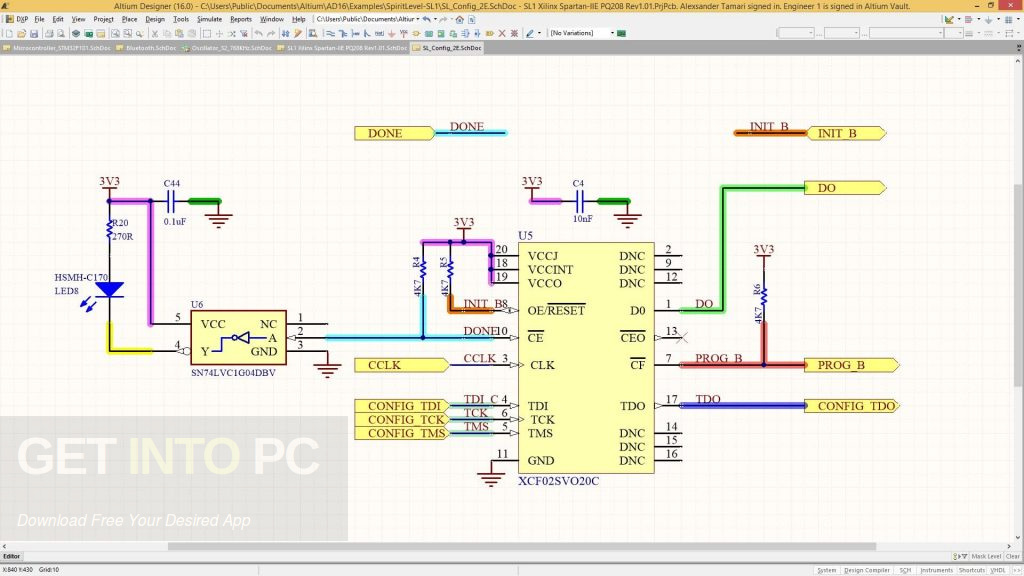Click the Print icon

click(49, 33)
